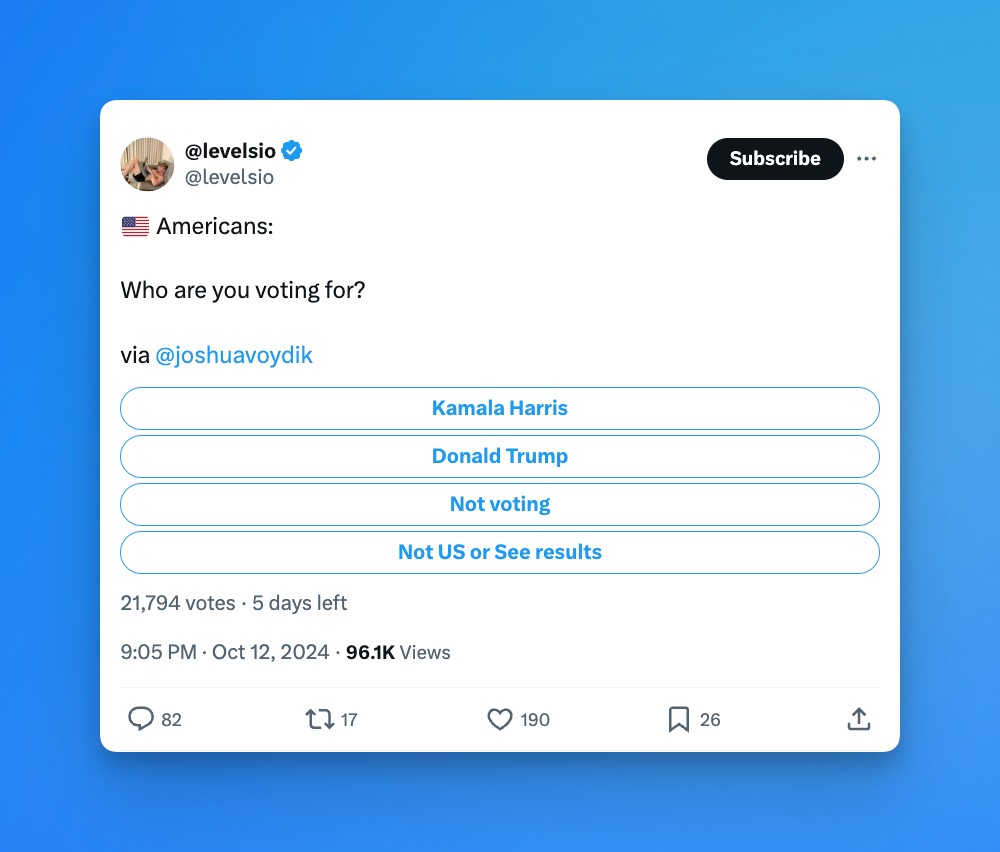This screenshot has width=1000, height=852.
Task: Click the retweet icon
Action: [x=320, y=719]
